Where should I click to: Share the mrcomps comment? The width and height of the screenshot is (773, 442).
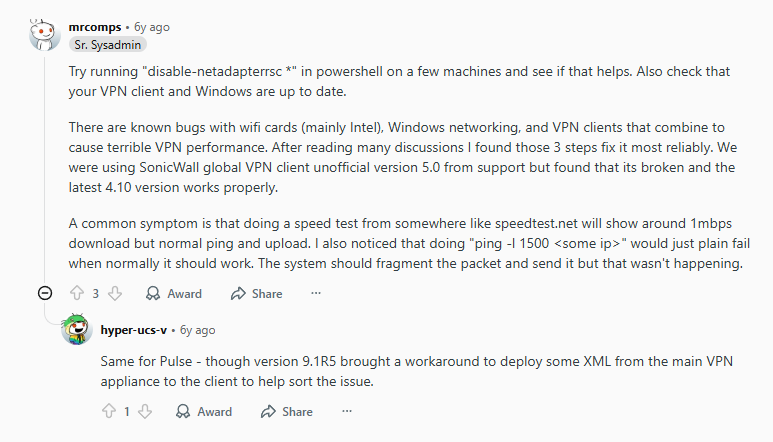[x=256, y=294]
